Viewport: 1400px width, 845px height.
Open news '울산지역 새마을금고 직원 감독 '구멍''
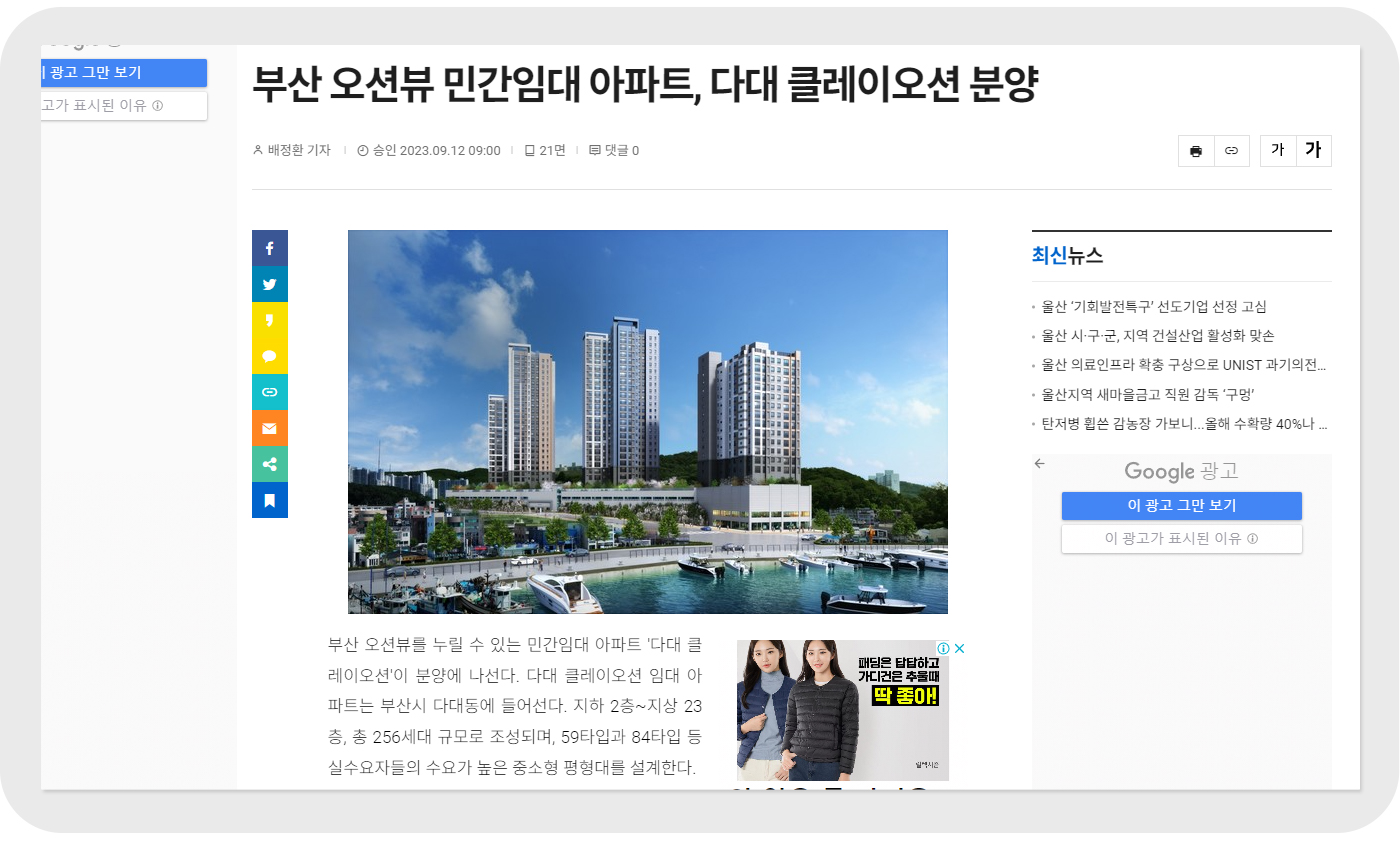tap(1148, 394)
